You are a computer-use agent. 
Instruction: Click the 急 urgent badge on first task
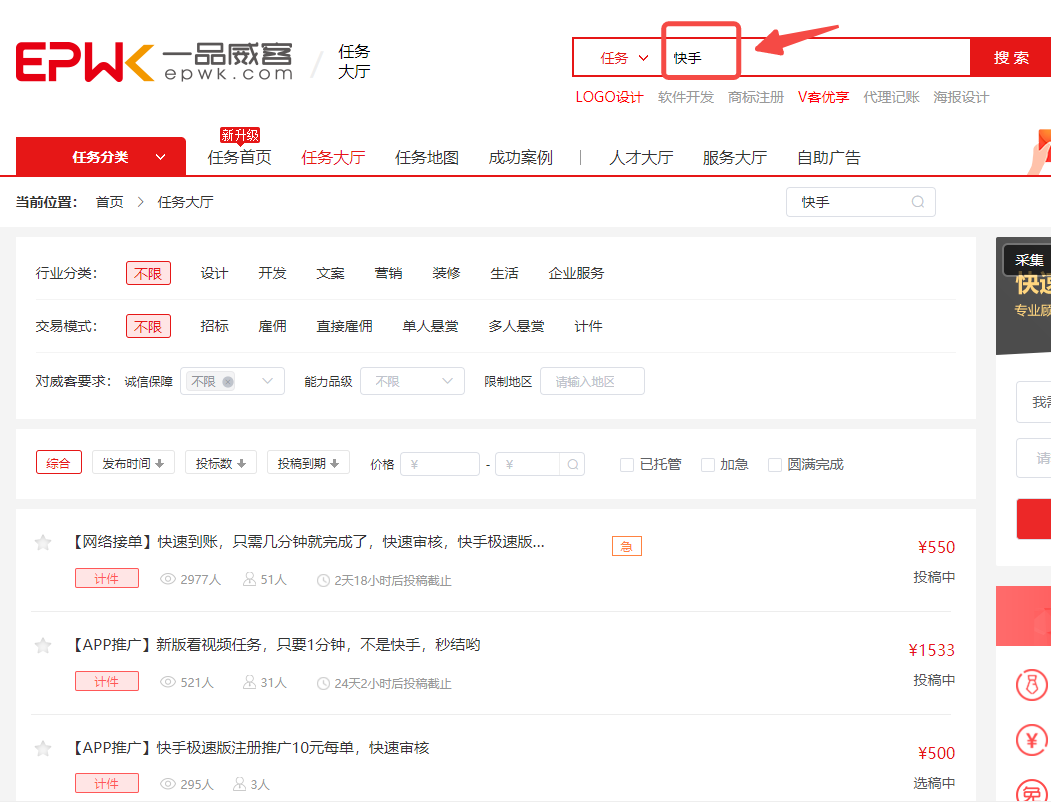[627, 546]
